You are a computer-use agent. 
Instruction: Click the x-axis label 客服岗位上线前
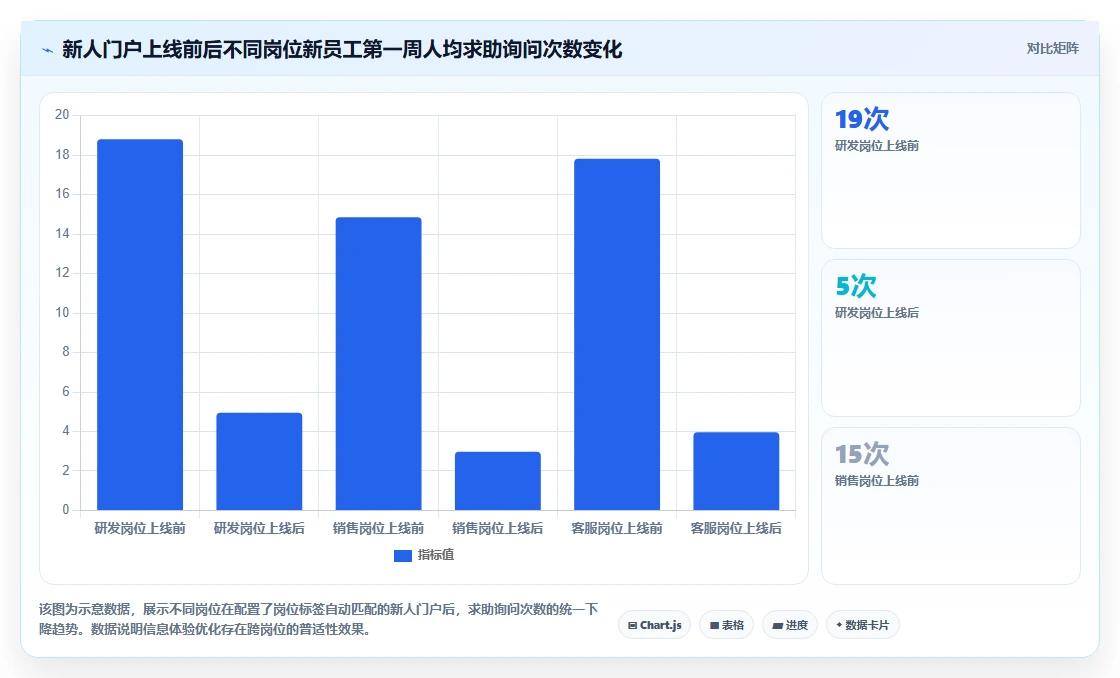(617, 529)
